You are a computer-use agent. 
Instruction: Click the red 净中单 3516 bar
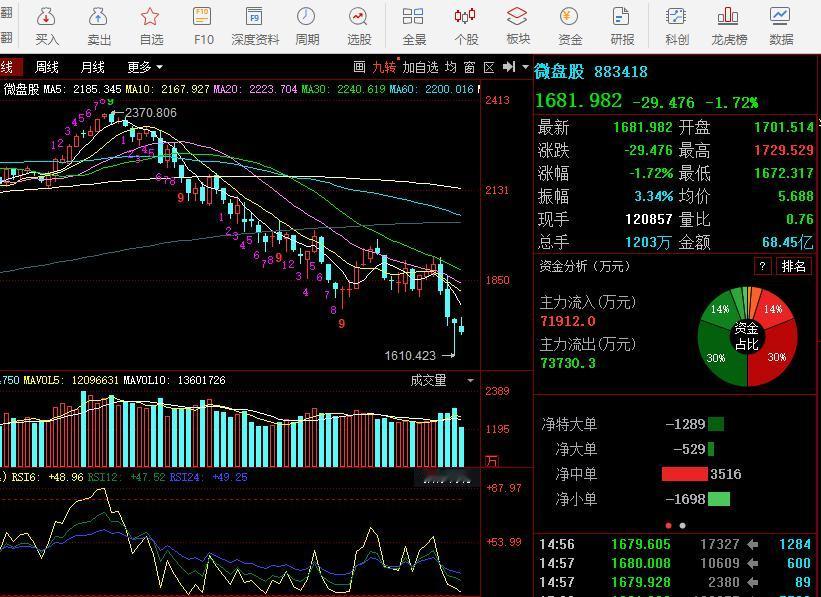(684, 474)
